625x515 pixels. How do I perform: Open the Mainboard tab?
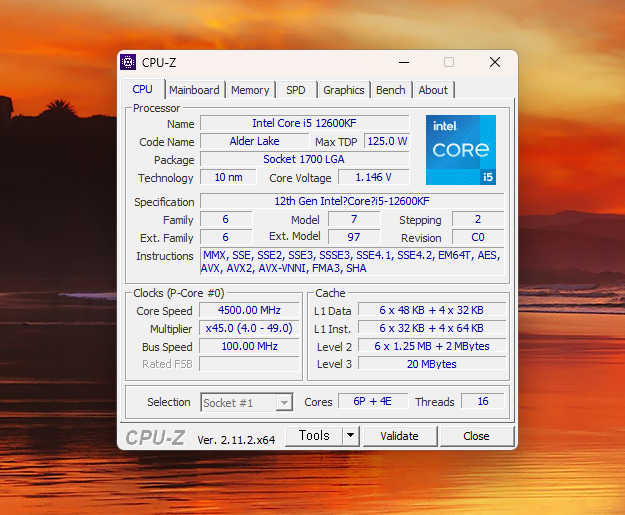[194, 90]
